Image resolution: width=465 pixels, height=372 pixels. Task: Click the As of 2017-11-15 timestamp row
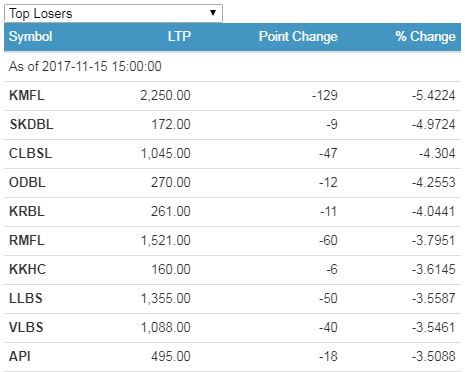(233, 66)
